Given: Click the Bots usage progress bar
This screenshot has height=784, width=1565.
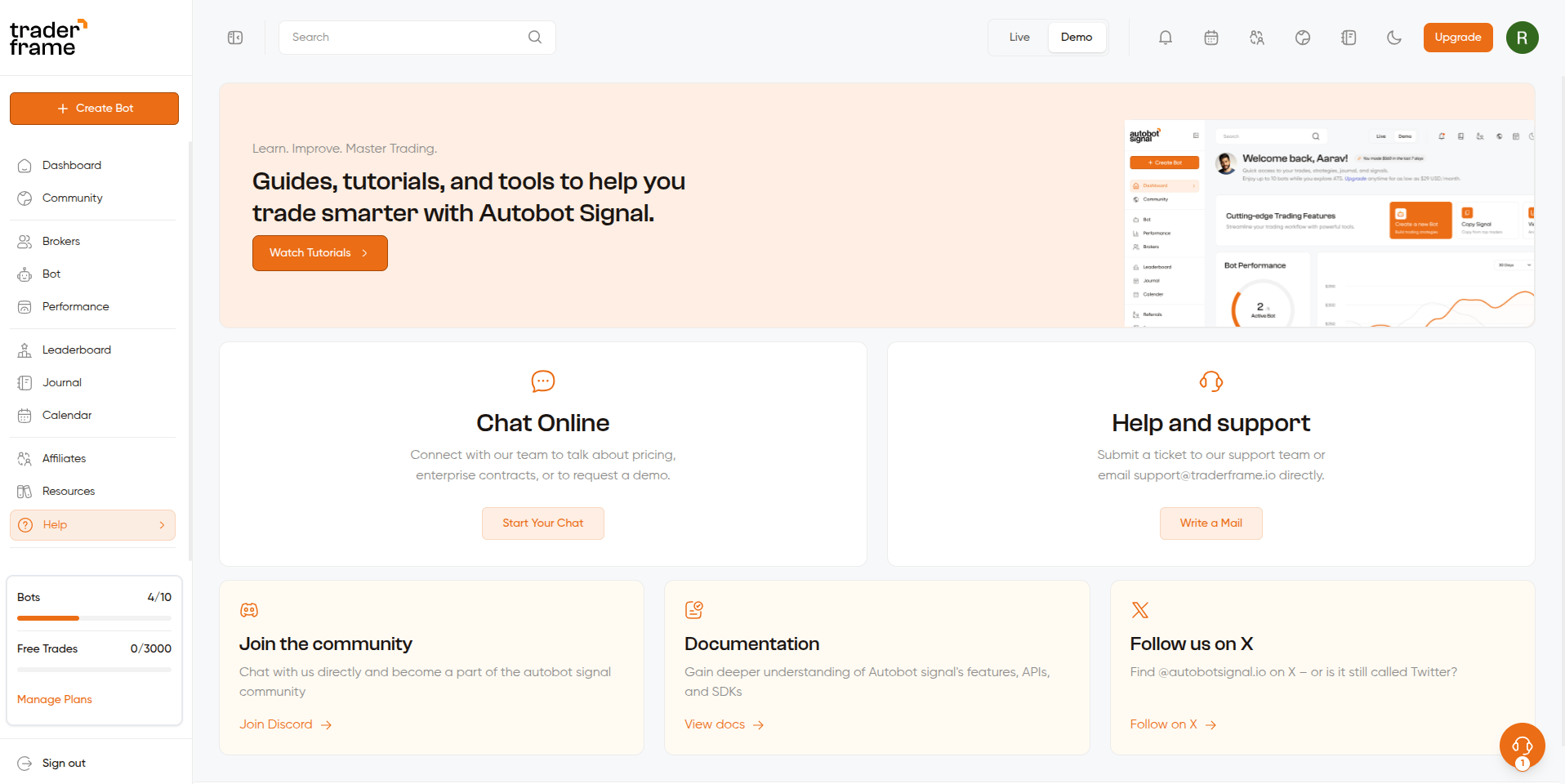Looking at the screenshot, I should [94, 618].
